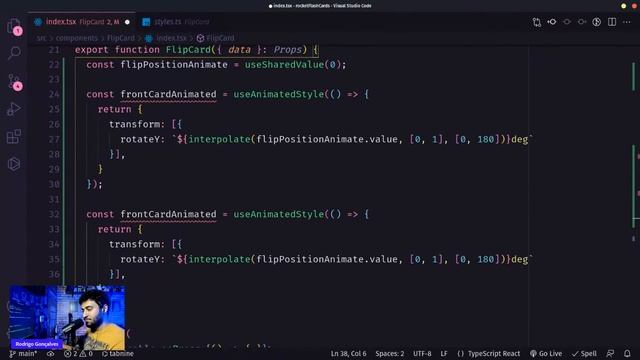Click the Props type on line 21
This screenshot has width=640, height=360.
coord(287,50)
